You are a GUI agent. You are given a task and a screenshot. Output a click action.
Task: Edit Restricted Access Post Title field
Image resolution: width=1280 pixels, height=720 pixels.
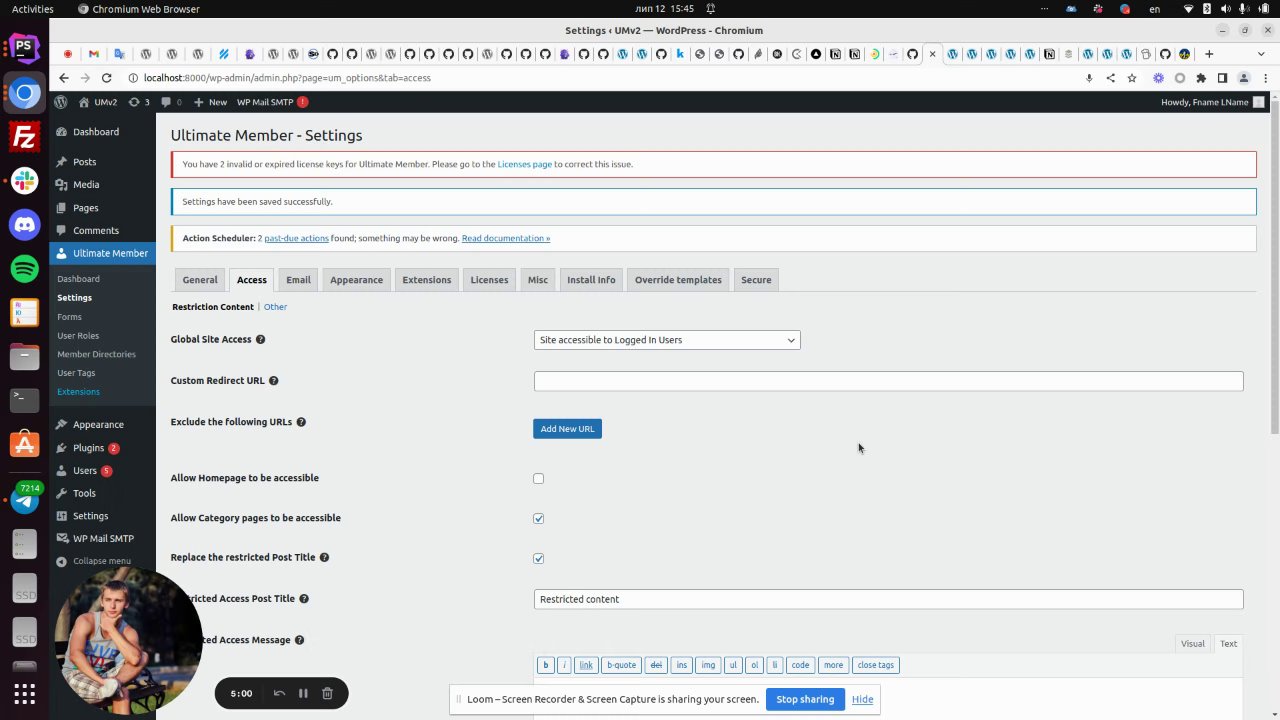click(x=888, y=599)
